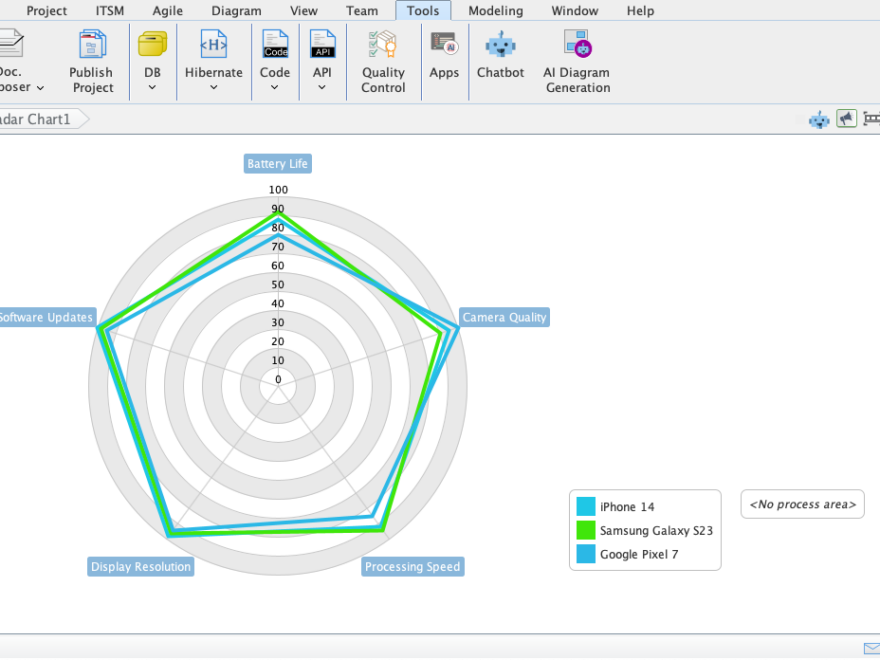Click the <No process area> button
The height and width of the screenshot is (660, 880).
(x=802, y=504)
